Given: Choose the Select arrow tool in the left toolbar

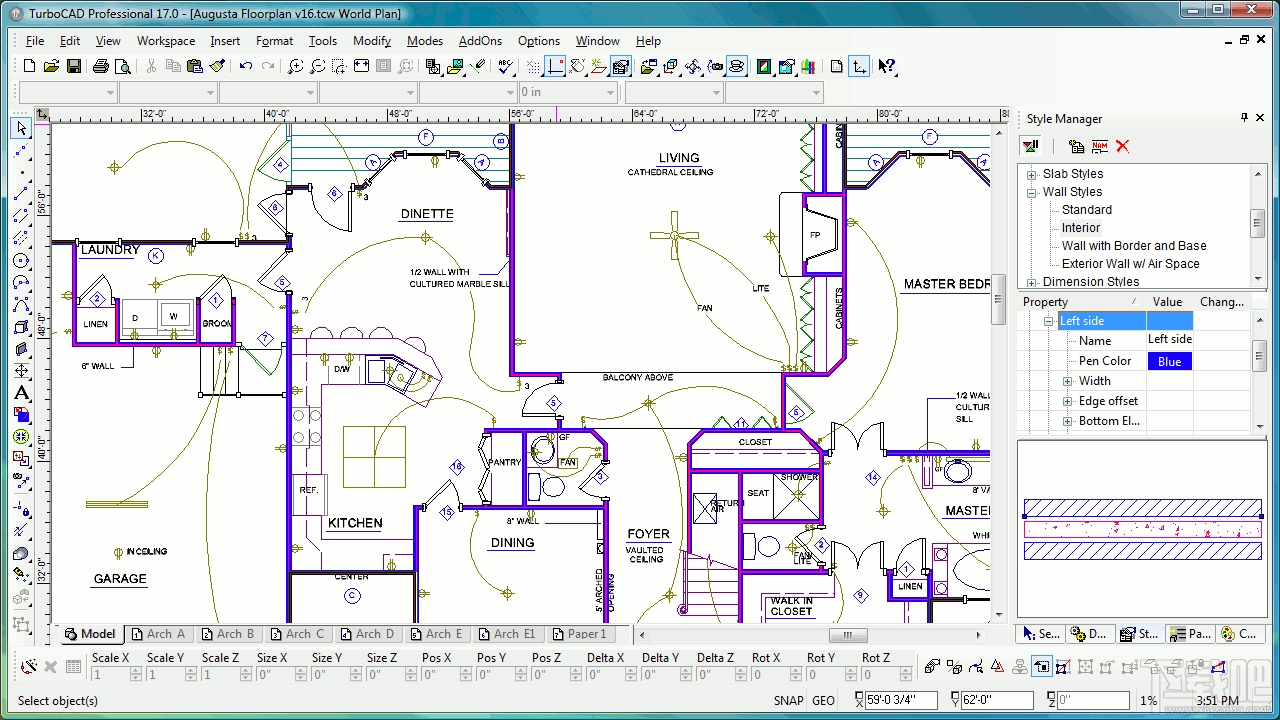Looking at the screenshot, I should [21, 128].
